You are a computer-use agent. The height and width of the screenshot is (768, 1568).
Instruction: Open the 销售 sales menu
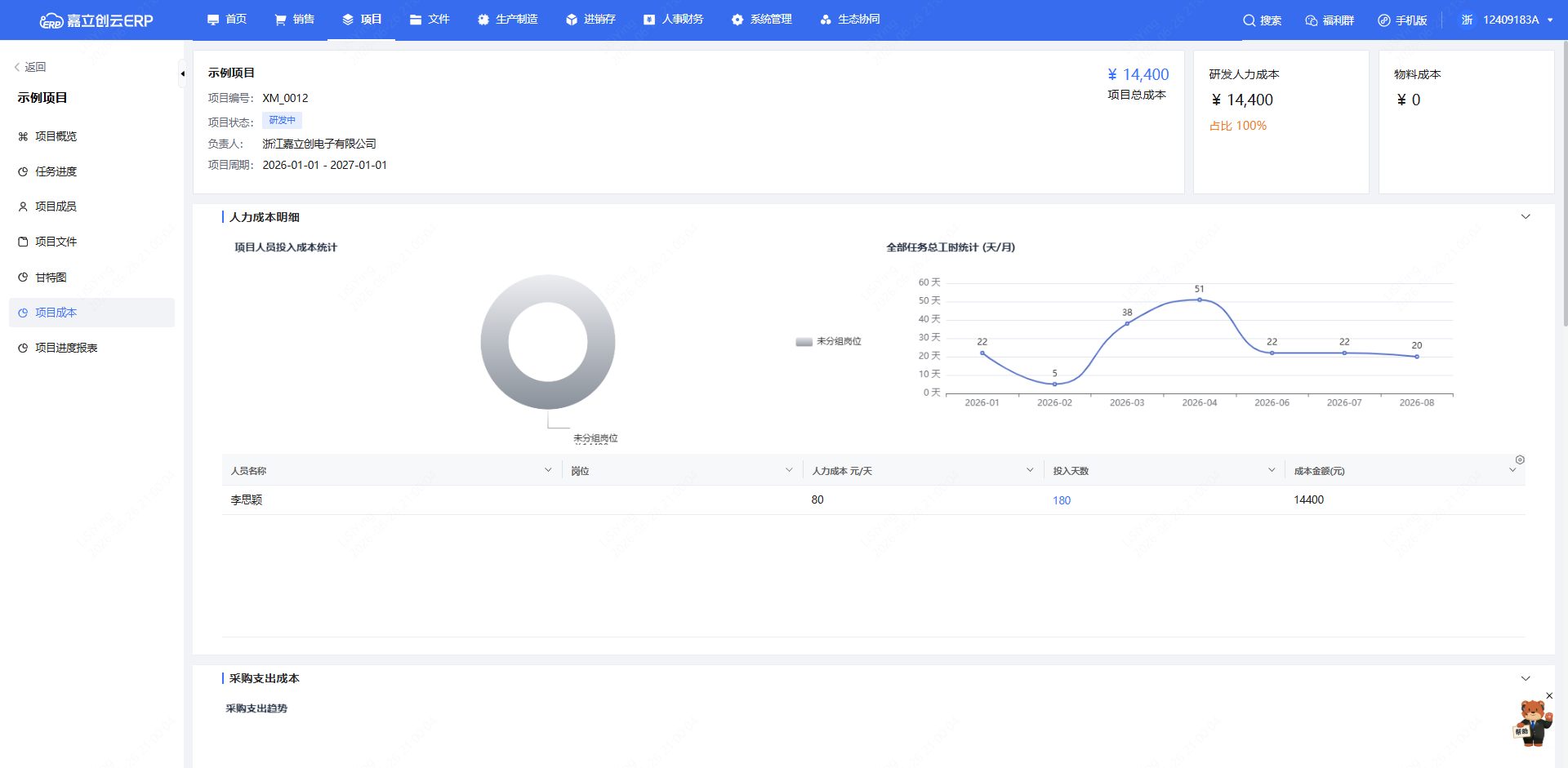pyautogui.click(x=295, y=20)
